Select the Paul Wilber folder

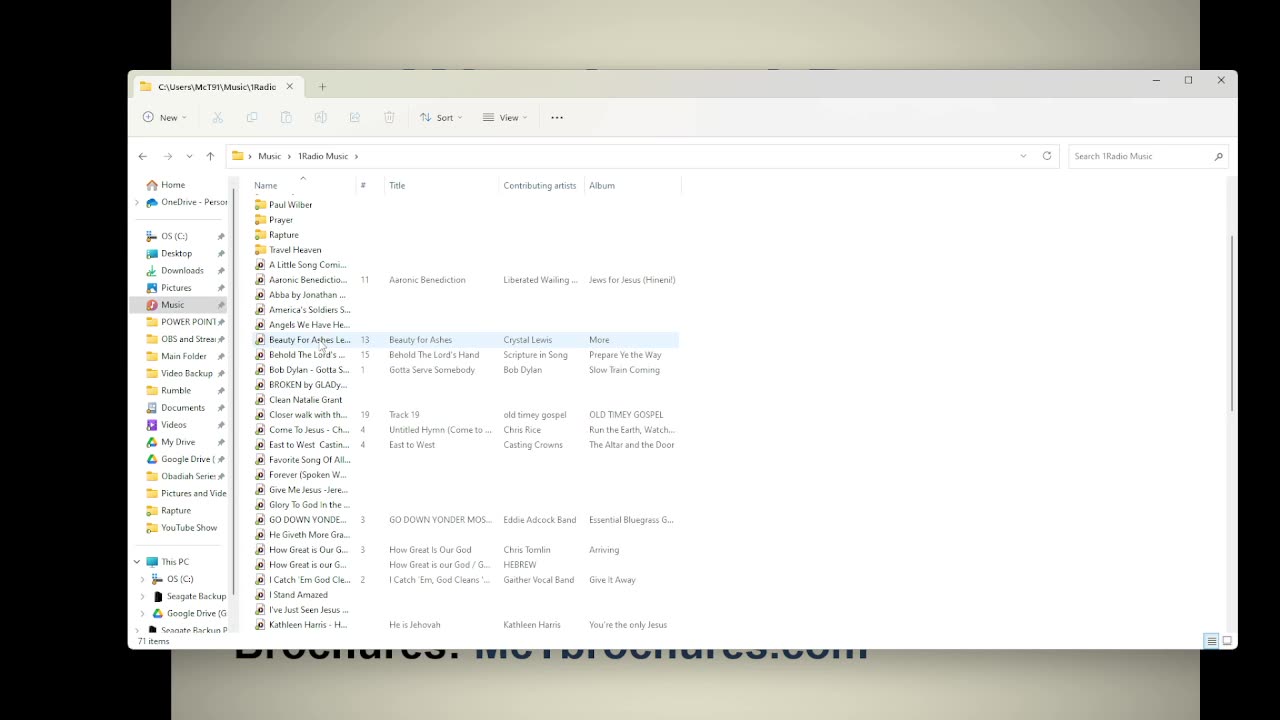click(283, 205)
